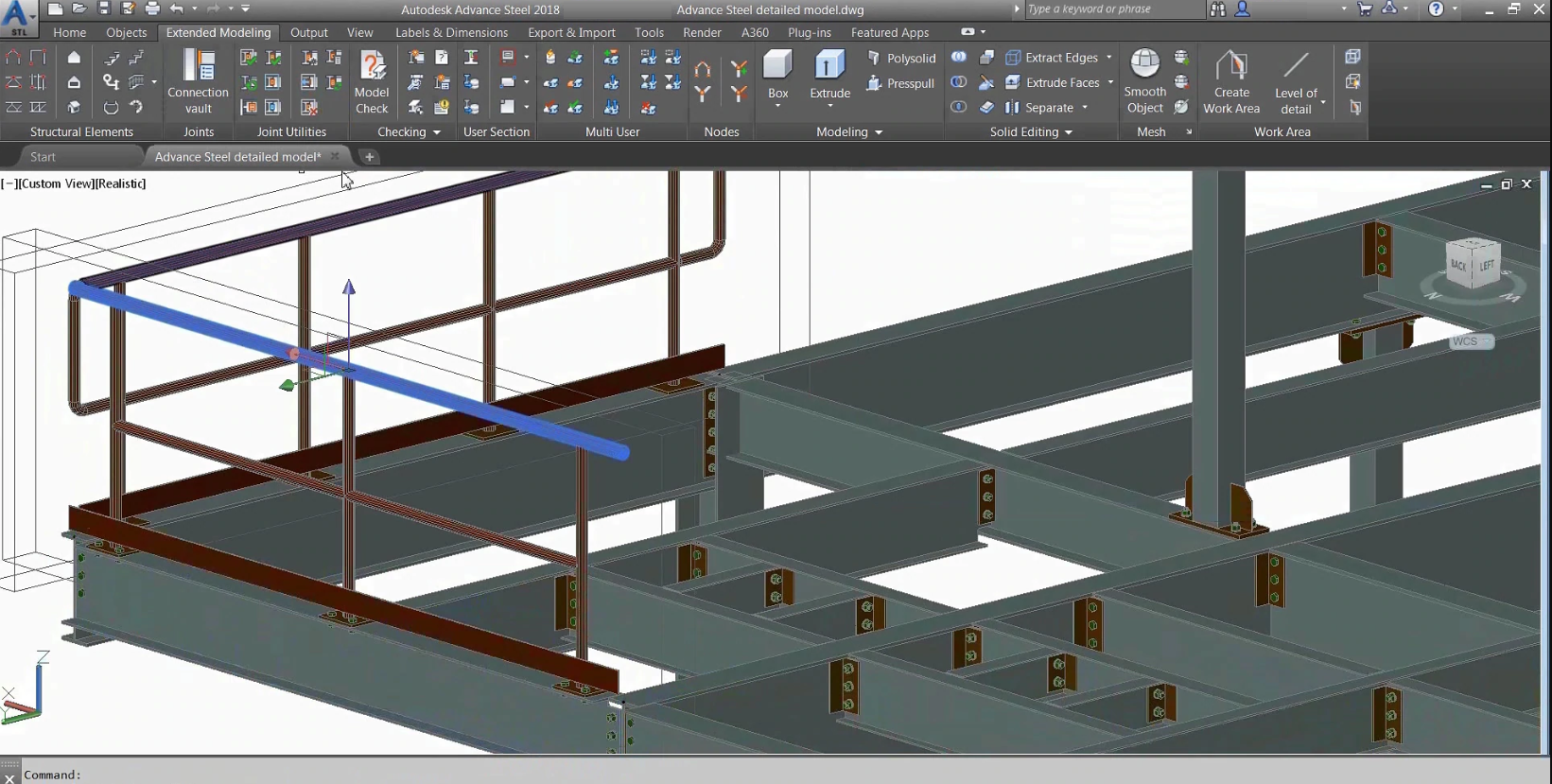Screen dimensions: 1552x784
Task: Click the Extract Edges tool
Action: point(1052,58)
